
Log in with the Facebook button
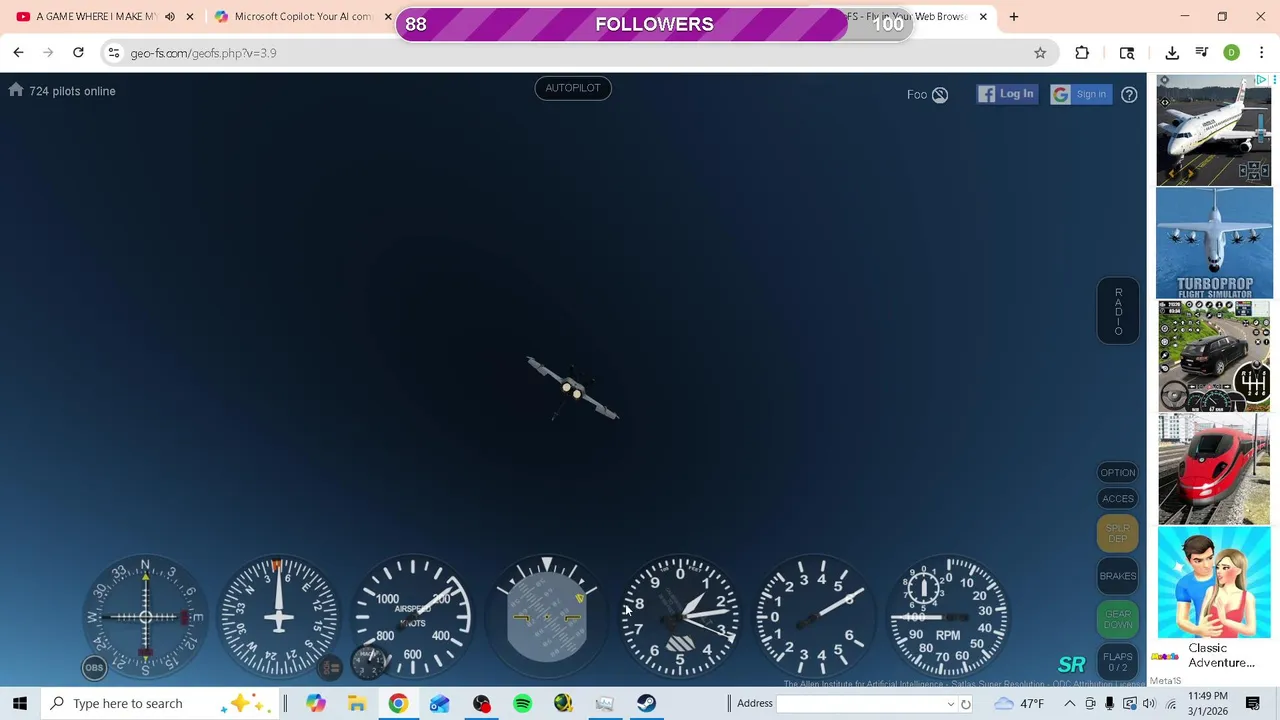1007,94
